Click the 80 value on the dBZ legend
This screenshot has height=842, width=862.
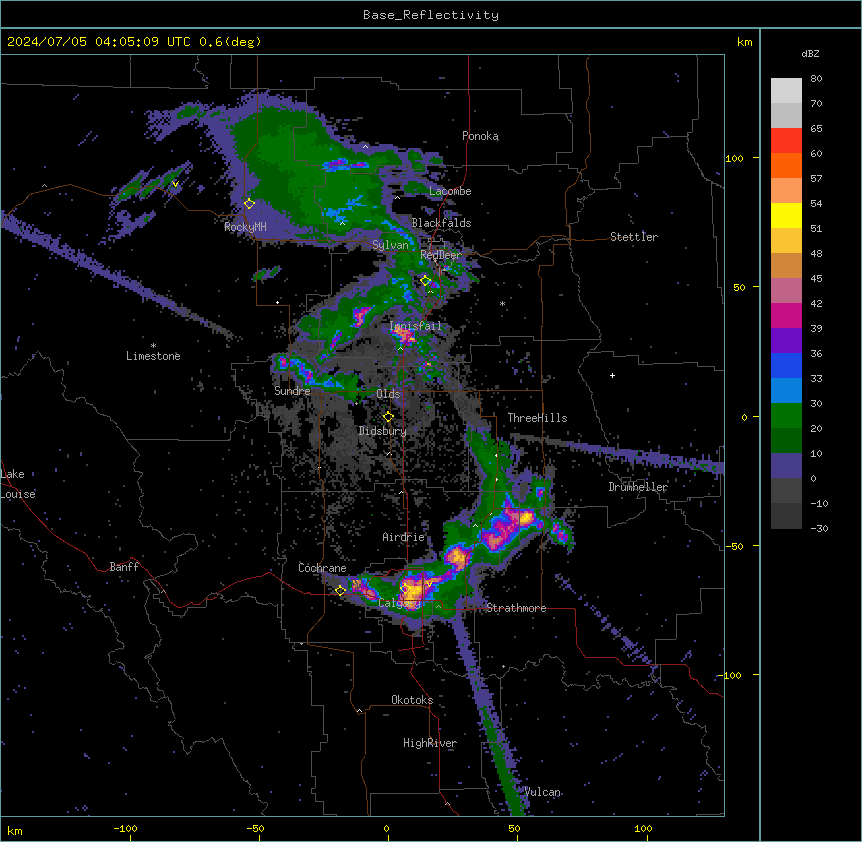[816, 79]
